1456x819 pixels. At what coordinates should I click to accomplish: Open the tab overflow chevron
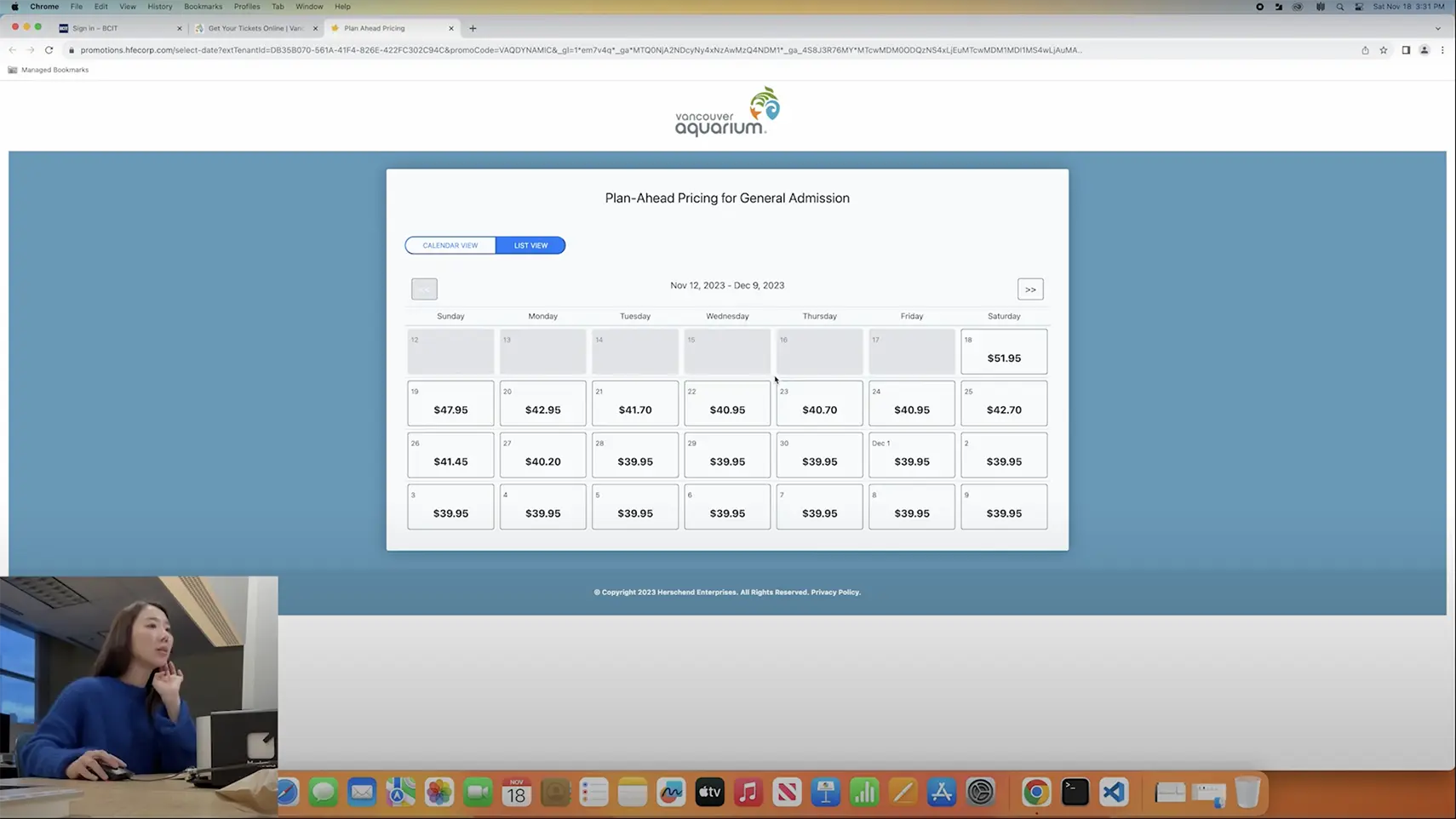pyautogui.click(x=1438, y=28)
